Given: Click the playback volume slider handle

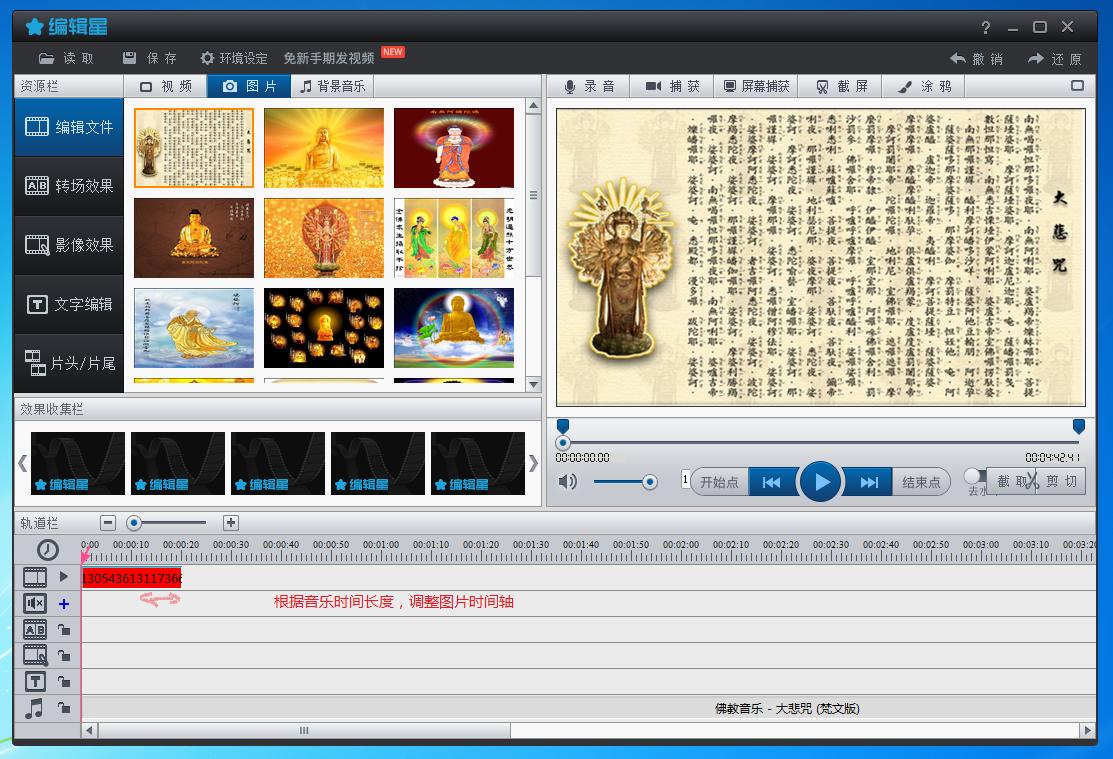Looking at the screenshot, I should pyautogui.click(x=650, y=482).
